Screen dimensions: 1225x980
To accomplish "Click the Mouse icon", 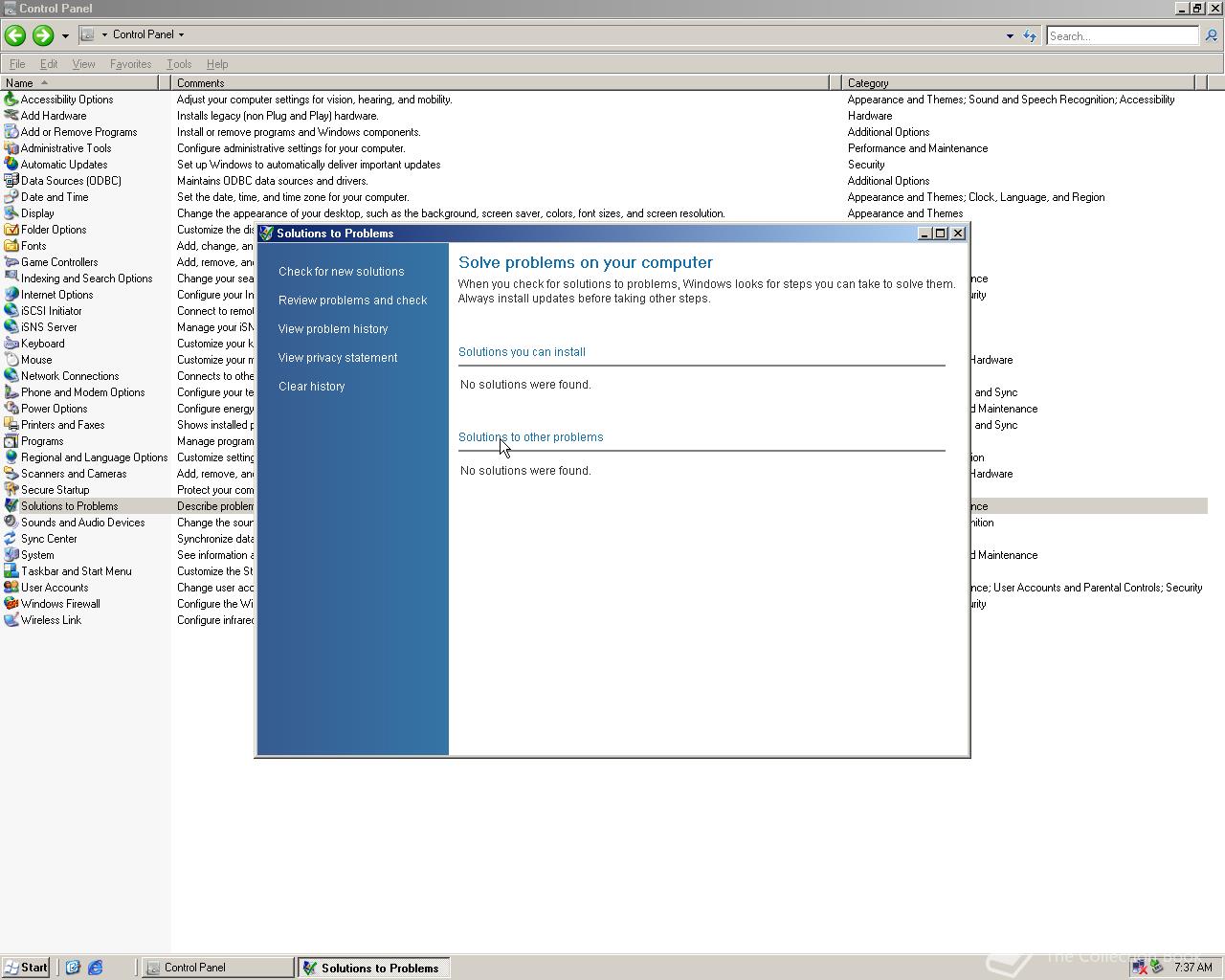I will [x=11, y=360].
